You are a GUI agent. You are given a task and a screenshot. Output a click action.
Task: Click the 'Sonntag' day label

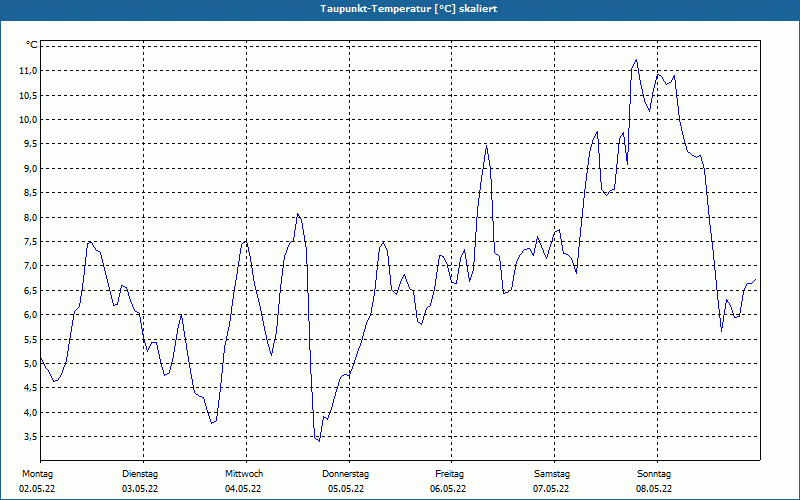(x=654, y=474)
